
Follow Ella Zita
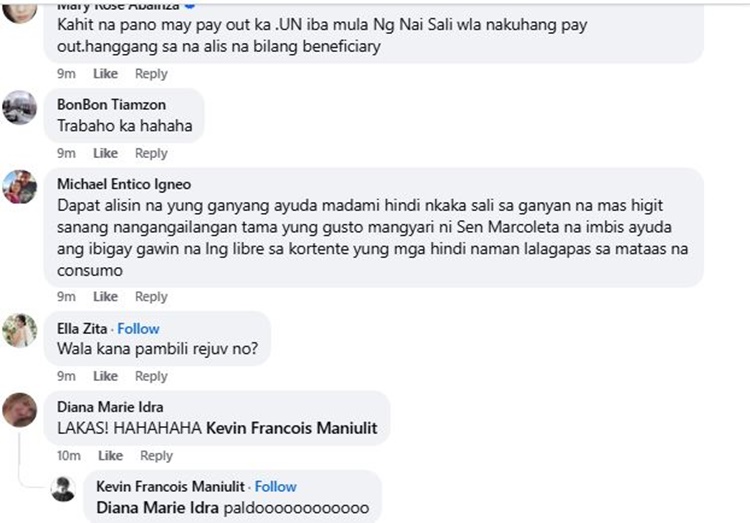pos(138,329)
